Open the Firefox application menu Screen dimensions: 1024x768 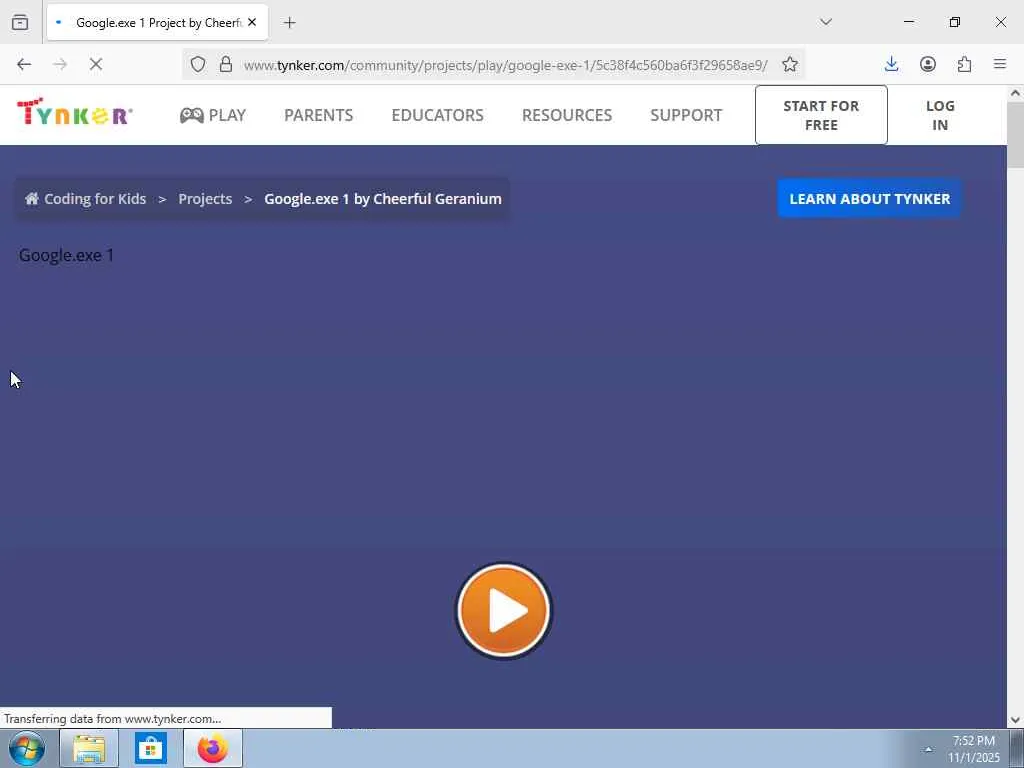click(1000, 64)
